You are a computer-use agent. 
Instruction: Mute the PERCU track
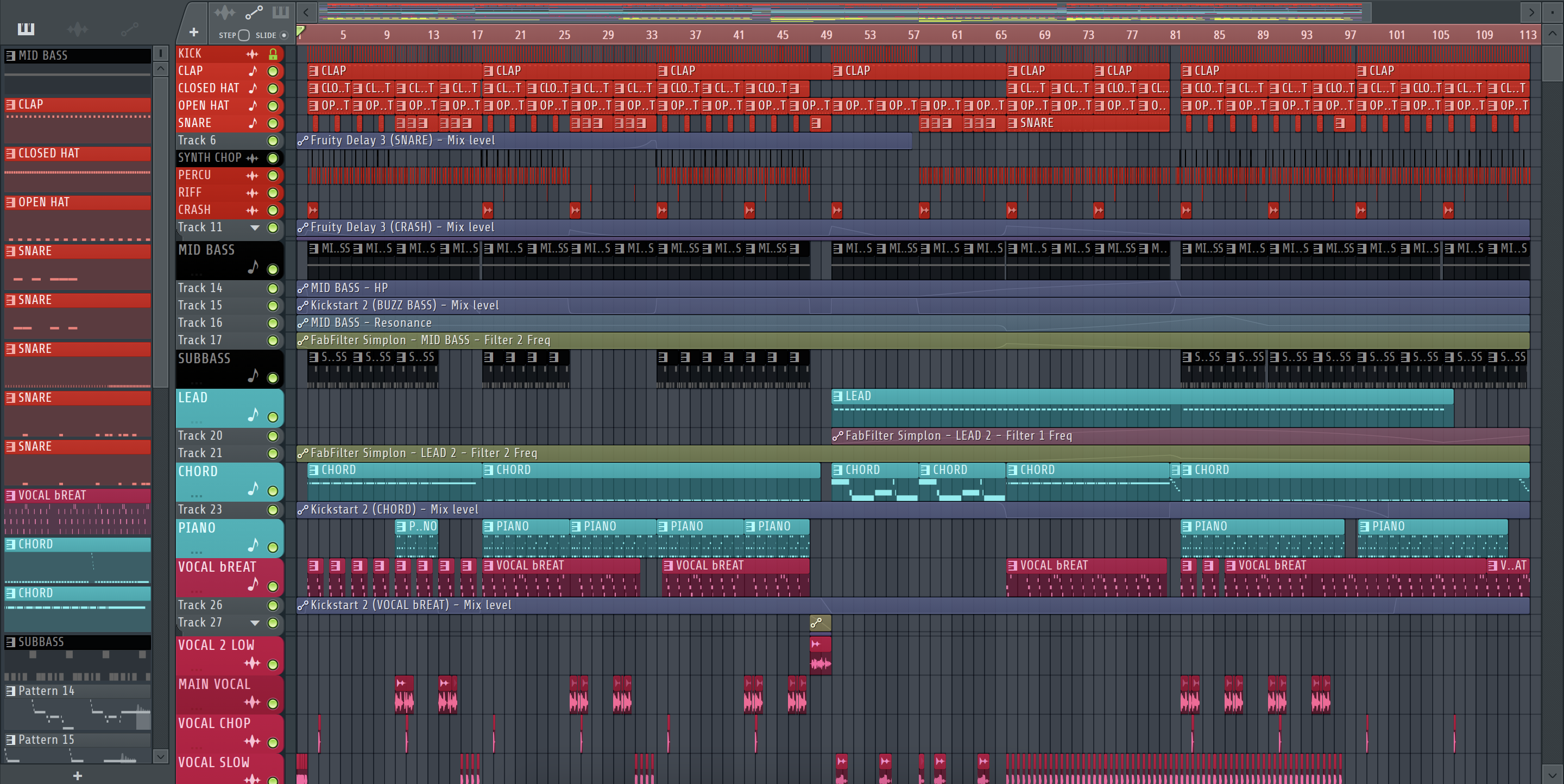pos(273,175)
